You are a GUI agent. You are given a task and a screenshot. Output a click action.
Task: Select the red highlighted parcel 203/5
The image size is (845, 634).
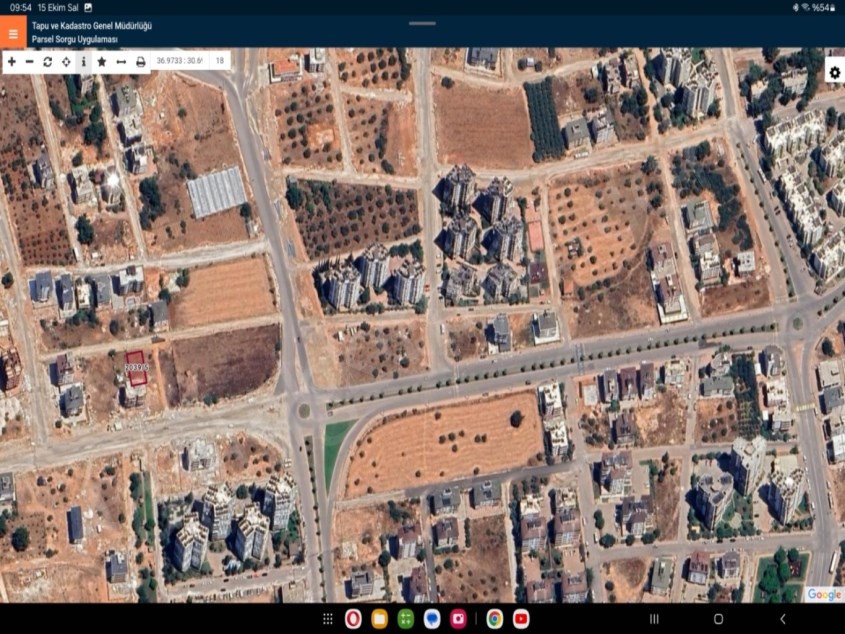(136, 366)
